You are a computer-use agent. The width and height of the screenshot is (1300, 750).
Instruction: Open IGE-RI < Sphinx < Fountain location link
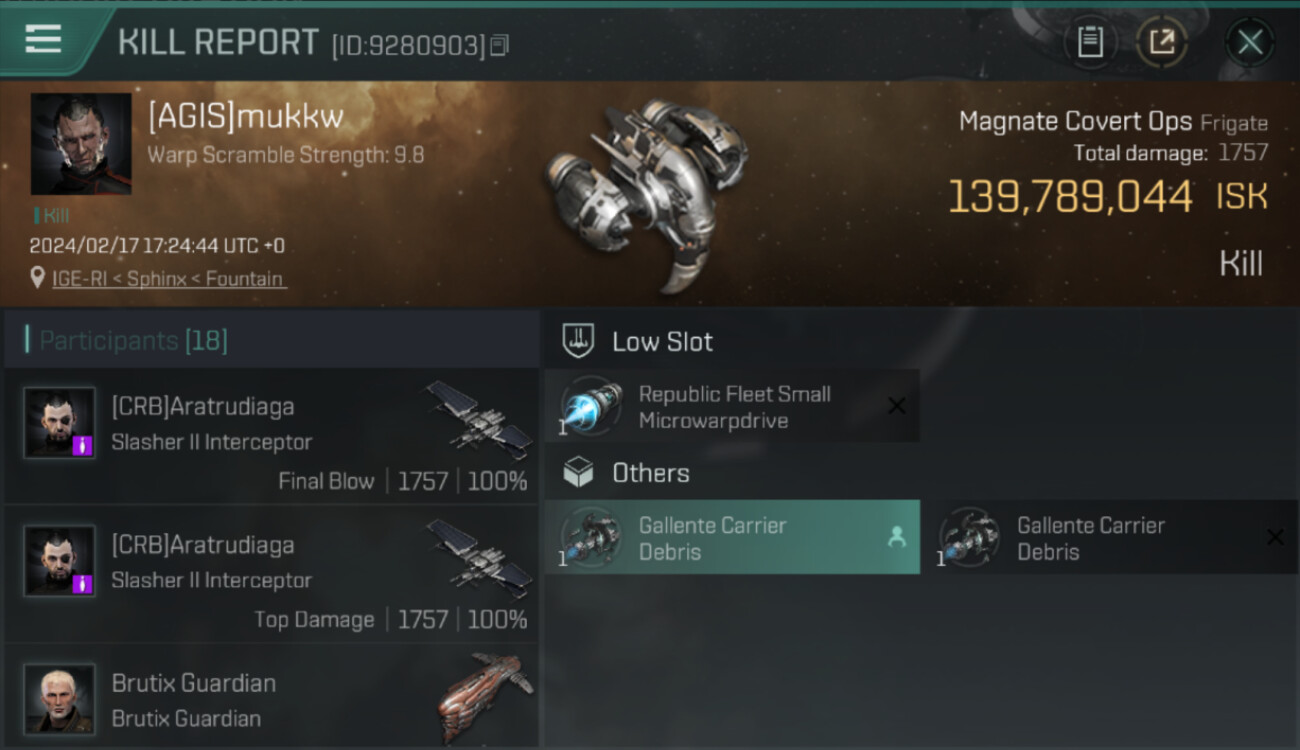click(x=169, y=279)
